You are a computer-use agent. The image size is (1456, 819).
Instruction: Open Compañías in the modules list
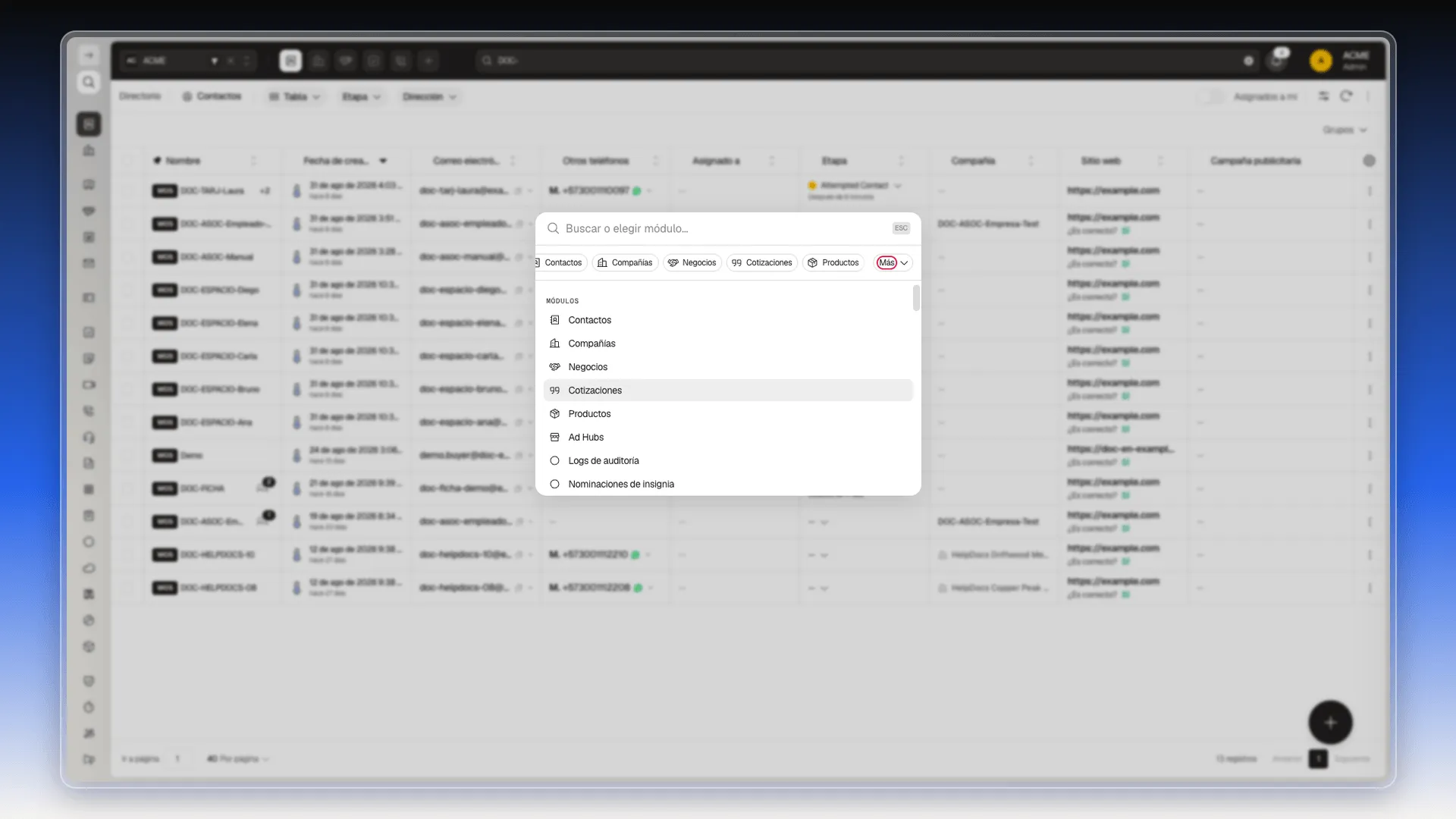click(728, 344)
